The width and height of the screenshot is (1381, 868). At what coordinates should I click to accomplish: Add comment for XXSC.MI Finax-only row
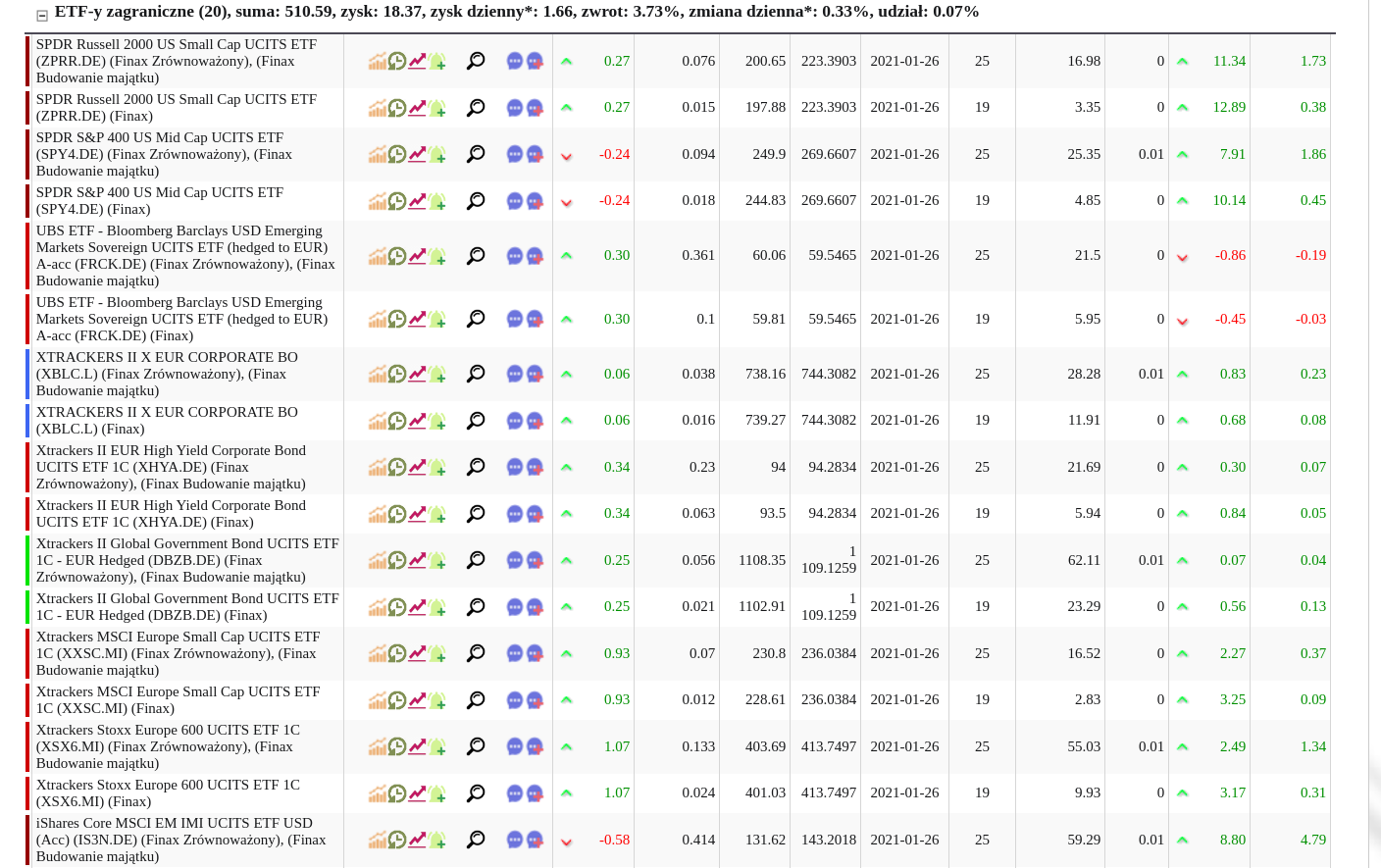click(536, 700)
